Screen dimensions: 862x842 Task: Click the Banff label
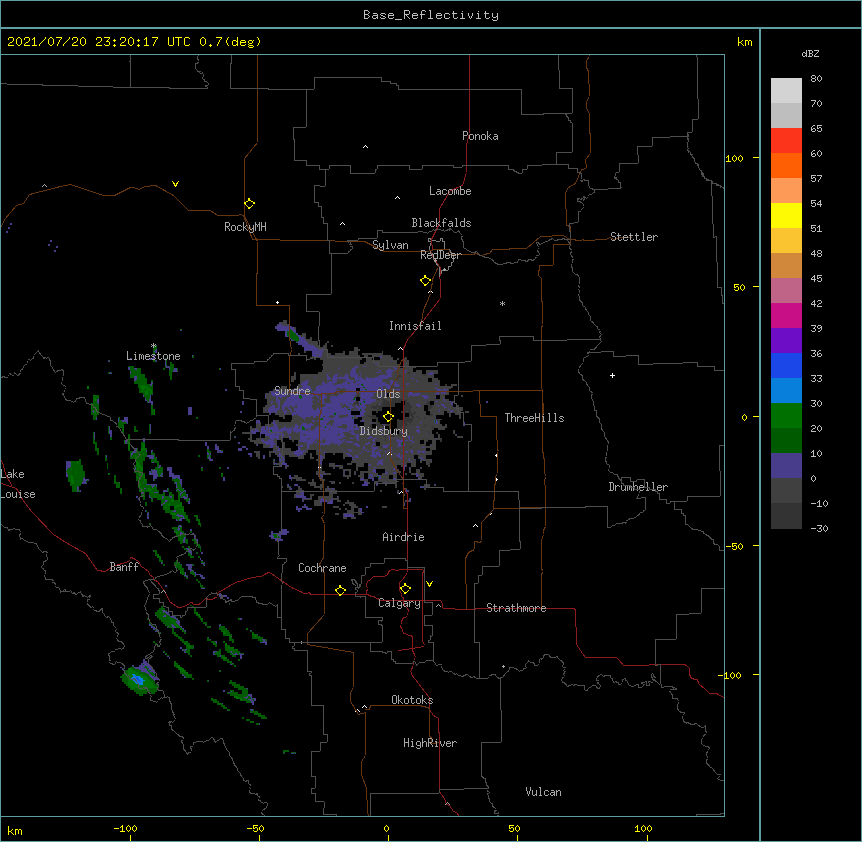click(x=124, y=567)
